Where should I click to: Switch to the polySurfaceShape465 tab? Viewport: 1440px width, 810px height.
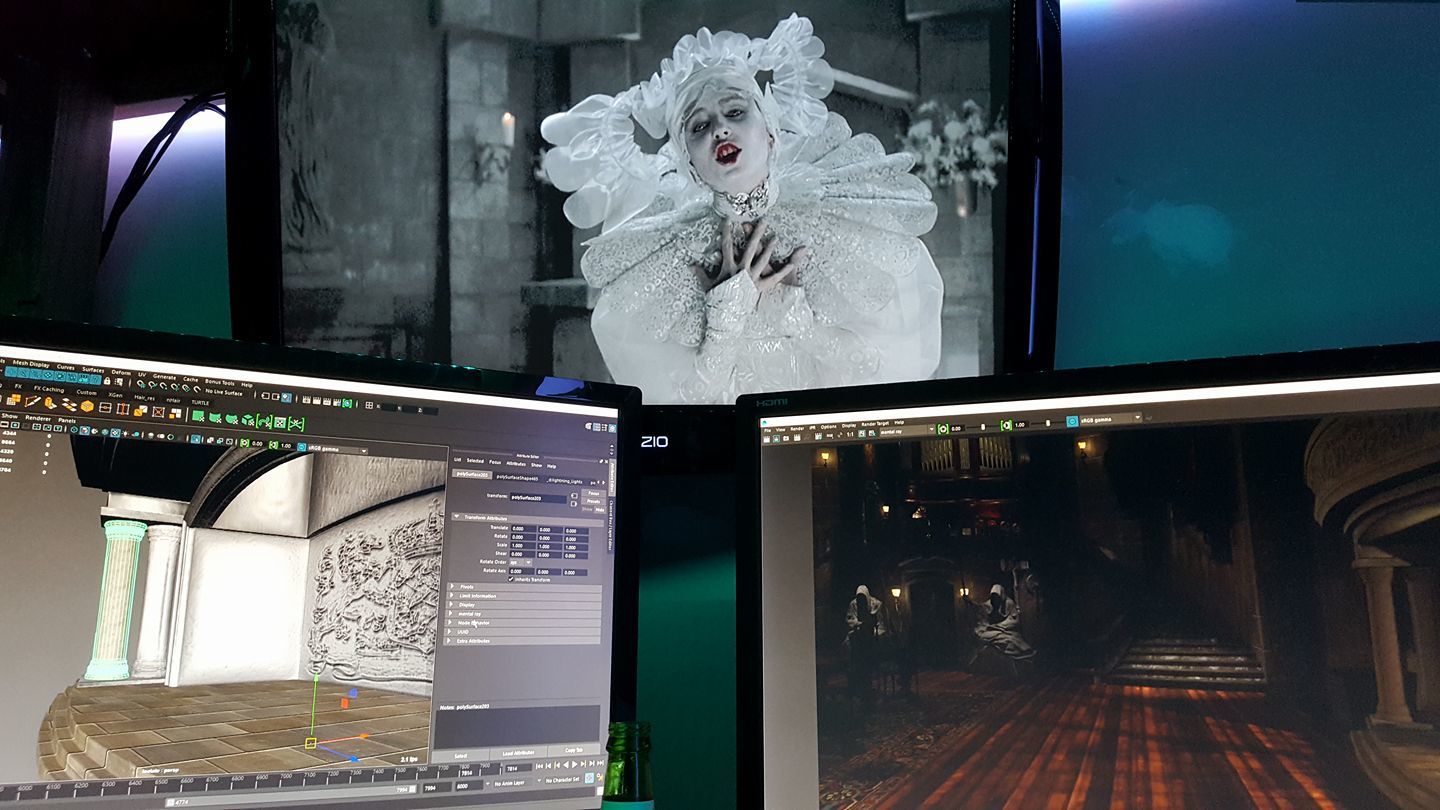[517, 478]
